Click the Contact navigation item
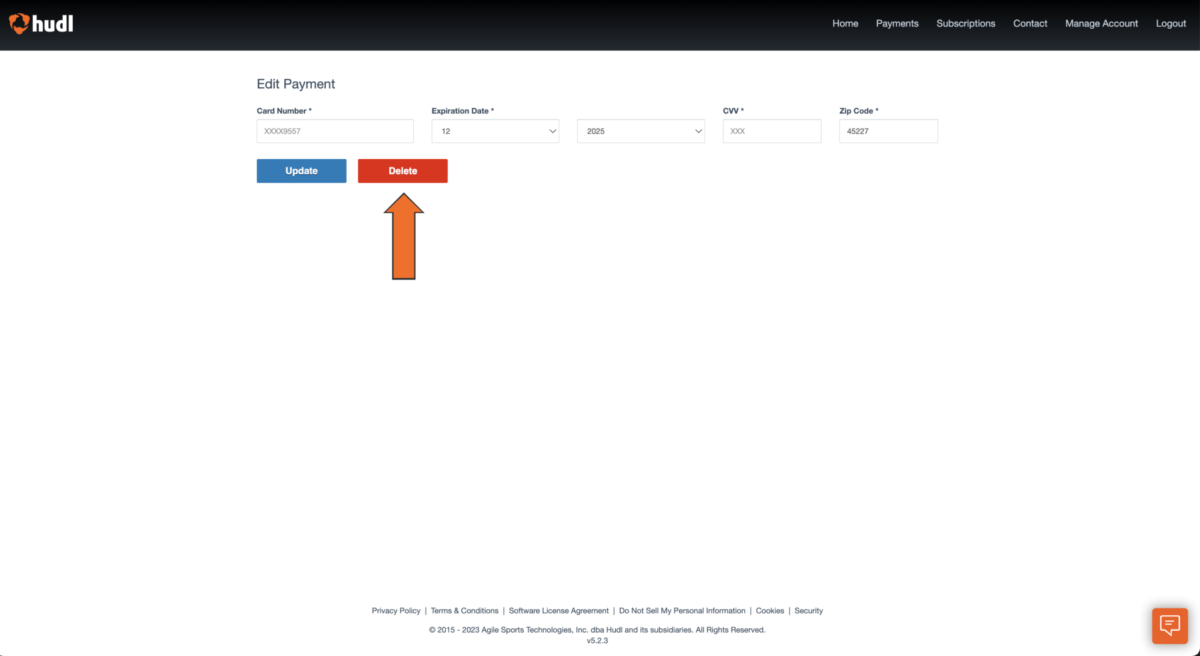The width and height of the screenshot is (1200, 656). click(x=1030, y=23)
